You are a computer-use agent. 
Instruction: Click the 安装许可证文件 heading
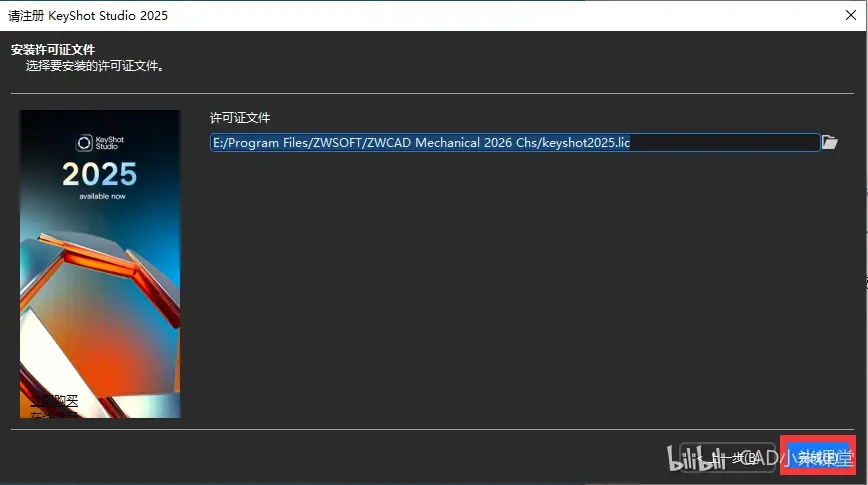point(53,50)
